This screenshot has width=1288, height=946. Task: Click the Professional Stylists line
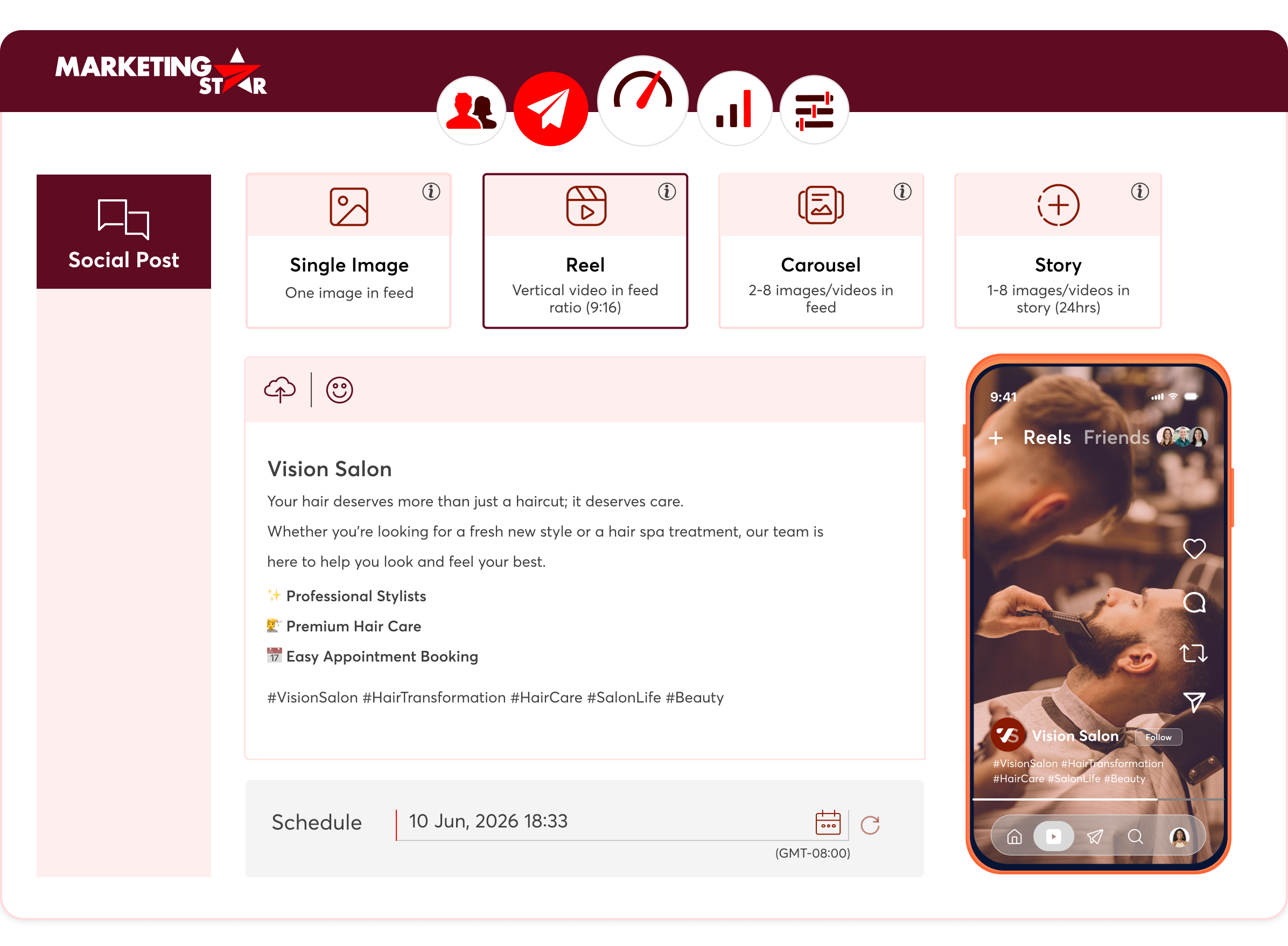347,596
